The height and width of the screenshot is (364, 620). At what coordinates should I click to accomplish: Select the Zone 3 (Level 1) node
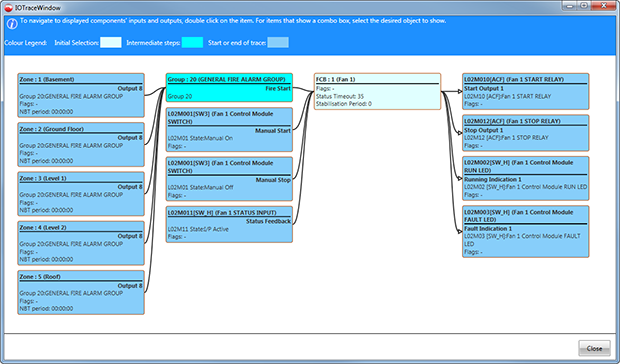click(x=81, y=194)
